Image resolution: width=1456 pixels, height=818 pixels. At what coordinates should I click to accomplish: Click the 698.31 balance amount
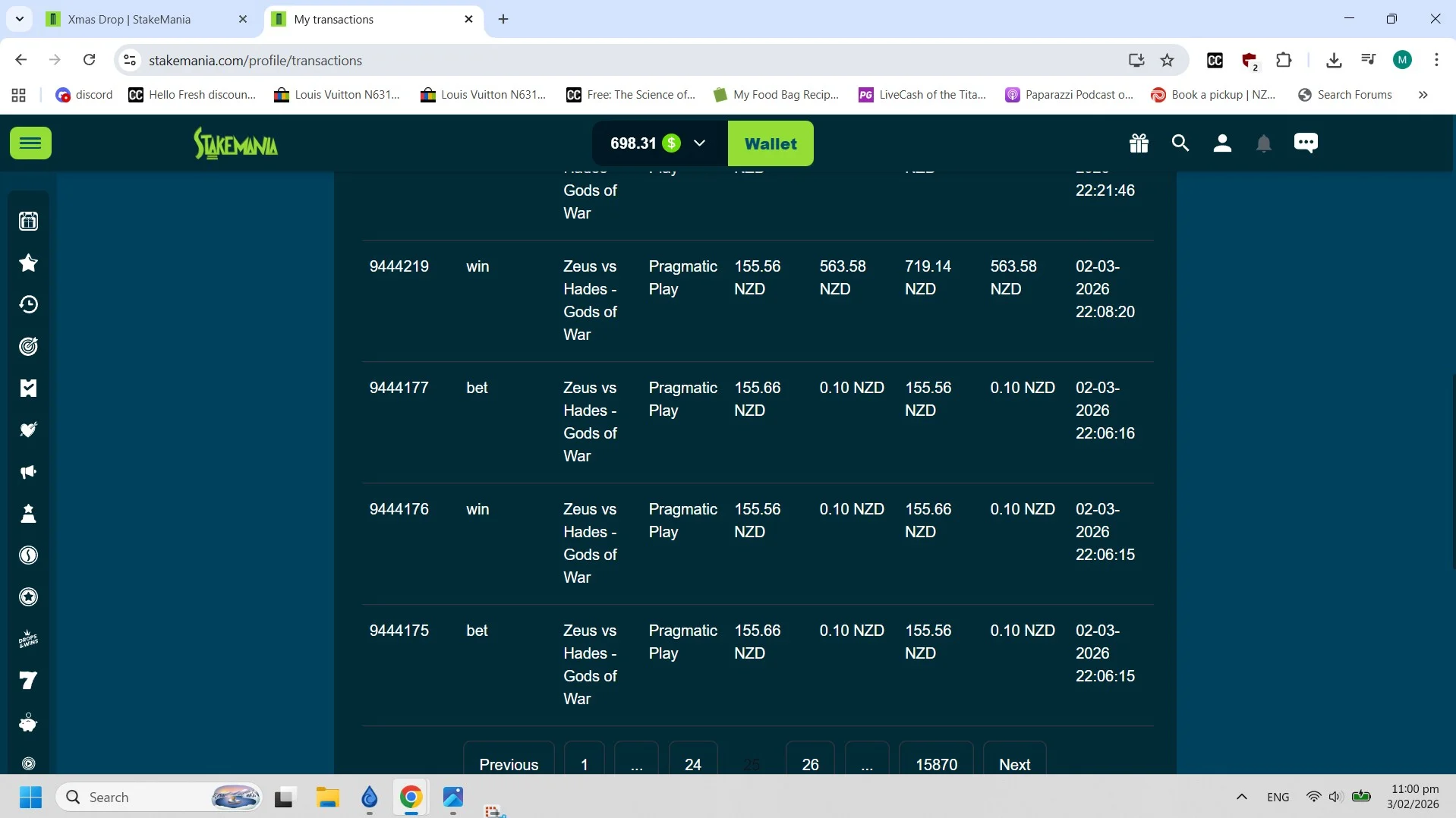pos(633,143)
